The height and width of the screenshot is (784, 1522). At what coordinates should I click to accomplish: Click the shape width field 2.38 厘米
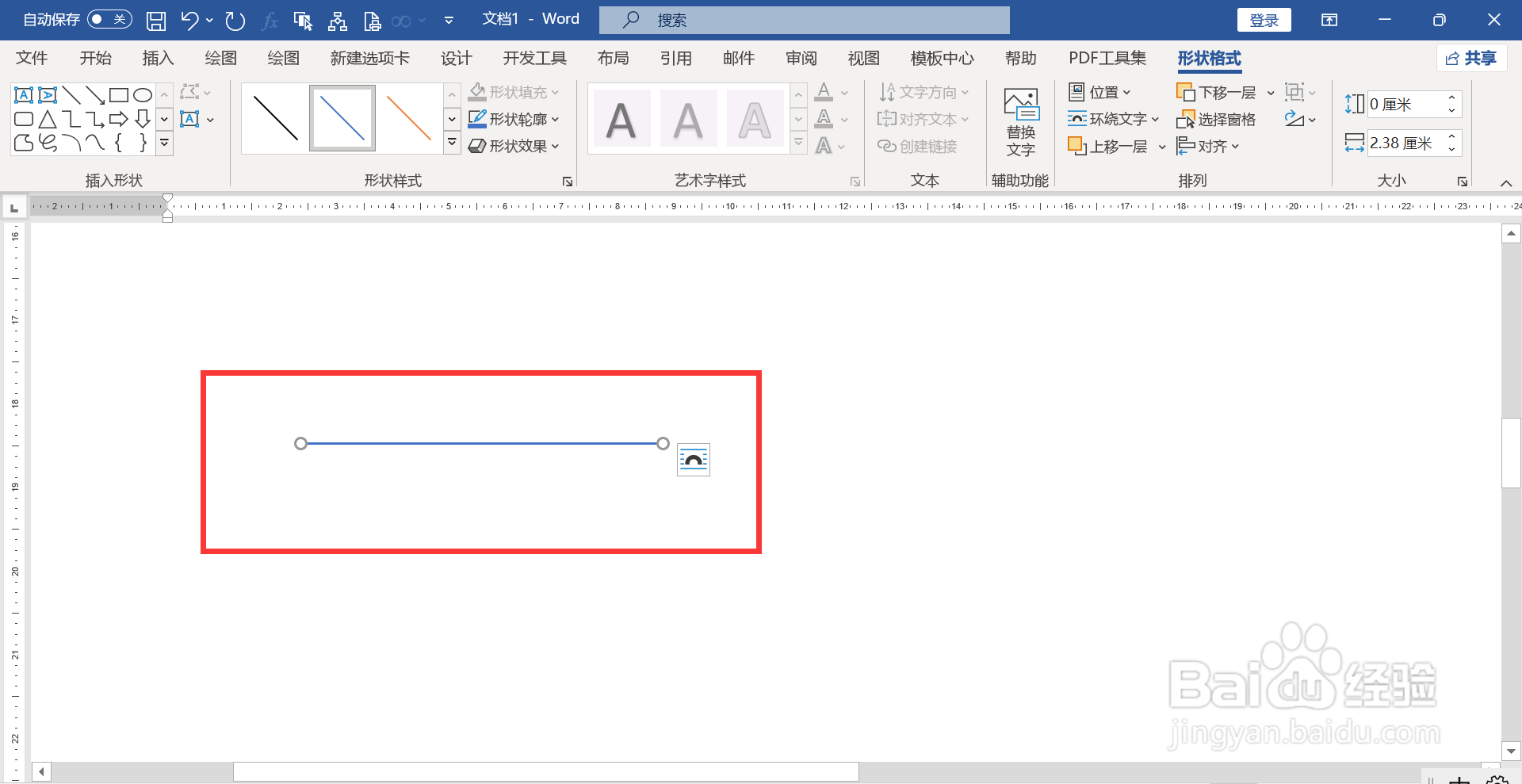click(x=1405, y=143)
